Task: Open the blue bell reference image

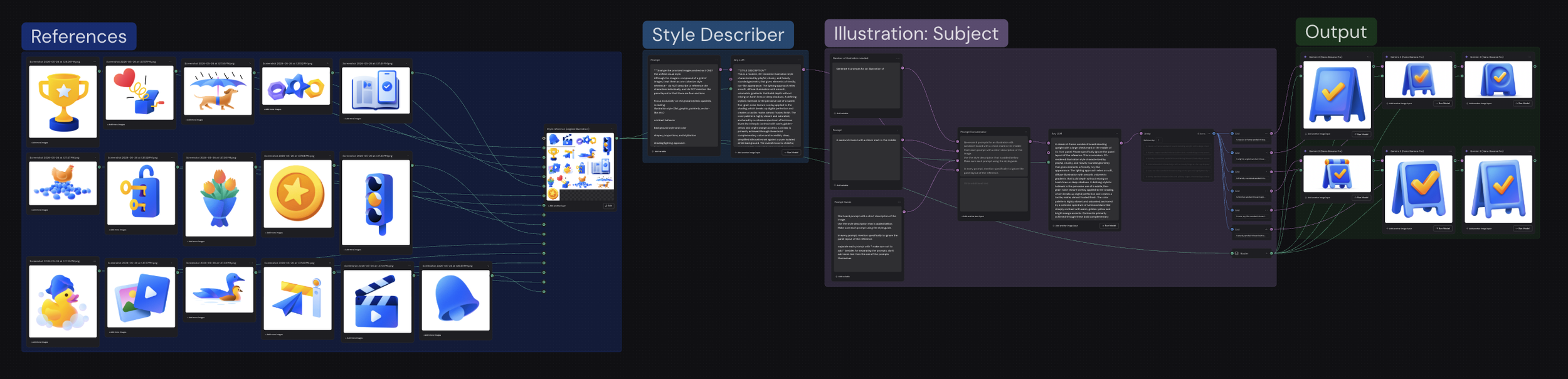Action: coord(455,300)
